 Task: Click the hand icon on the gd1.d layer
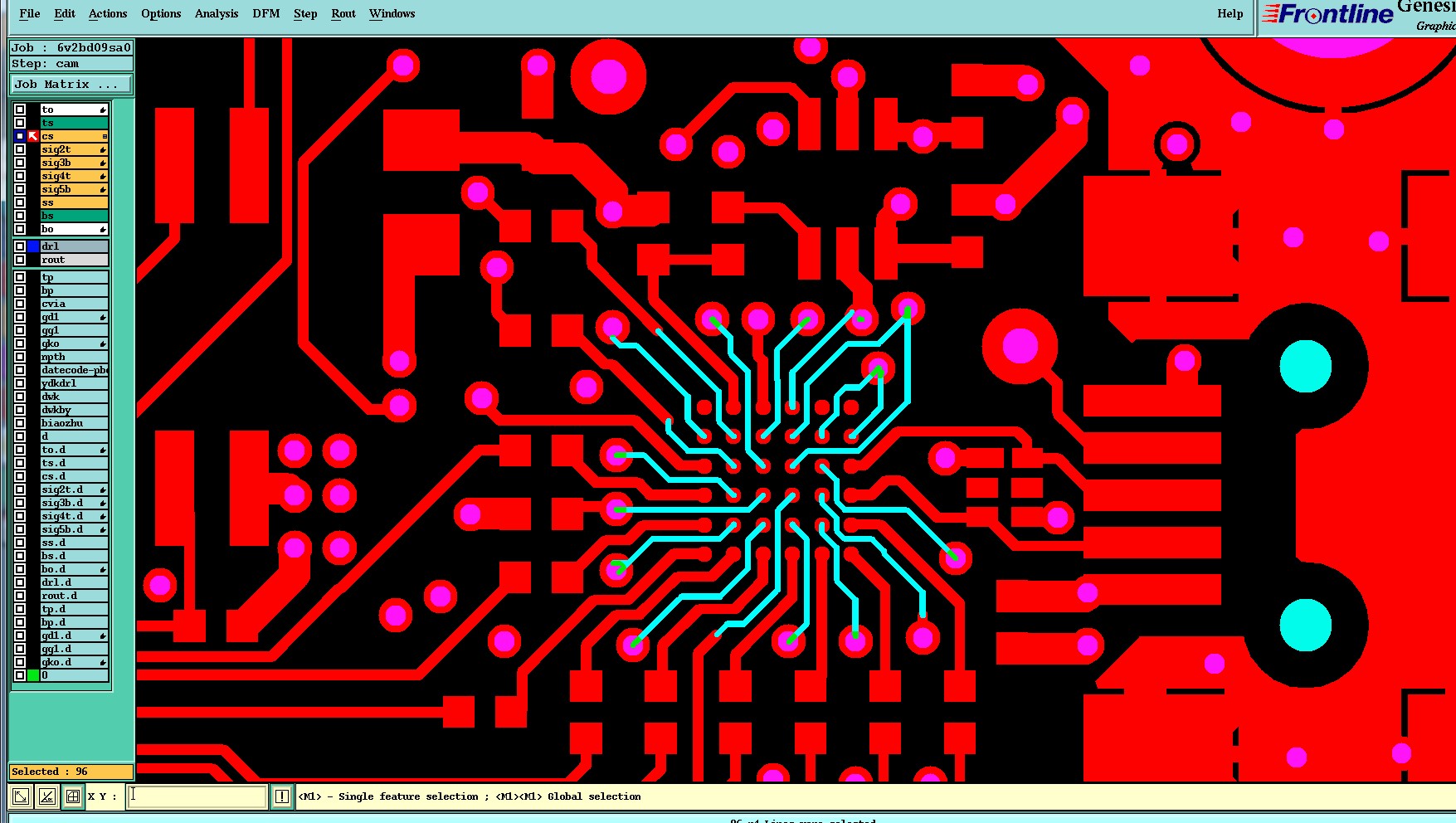103,636
